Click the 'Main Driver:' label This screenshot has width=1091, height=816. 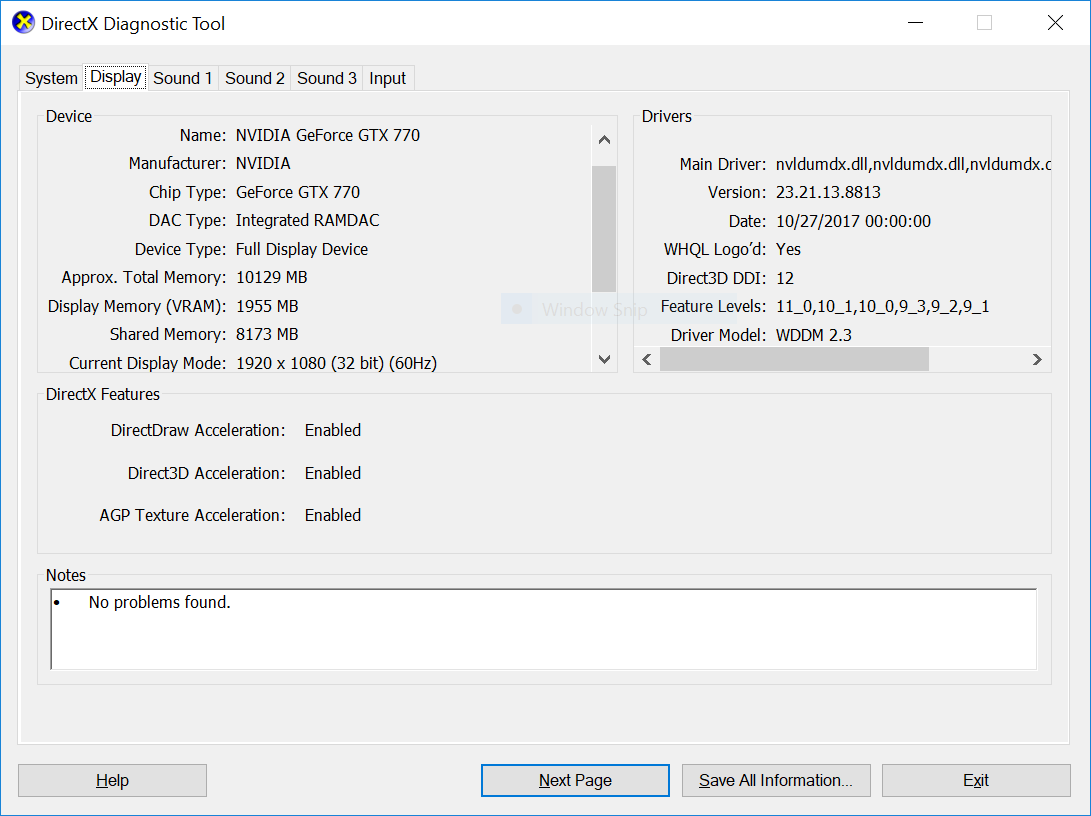[723, 164]
